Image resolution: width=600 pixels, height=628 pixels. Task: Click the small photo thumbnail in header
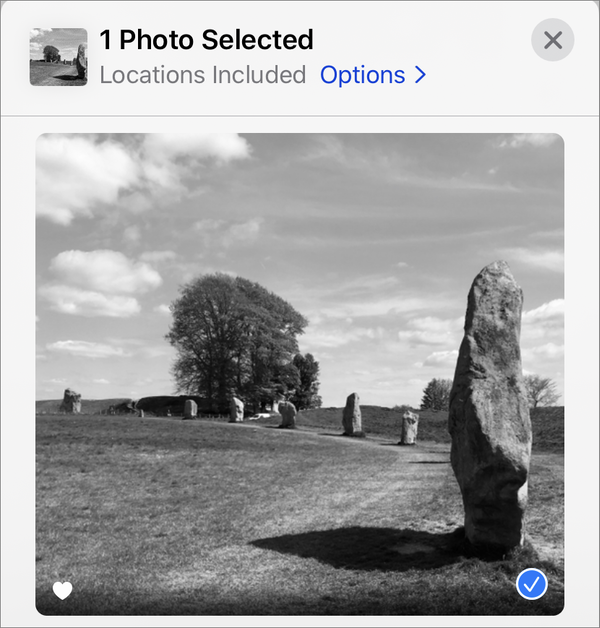58,57
